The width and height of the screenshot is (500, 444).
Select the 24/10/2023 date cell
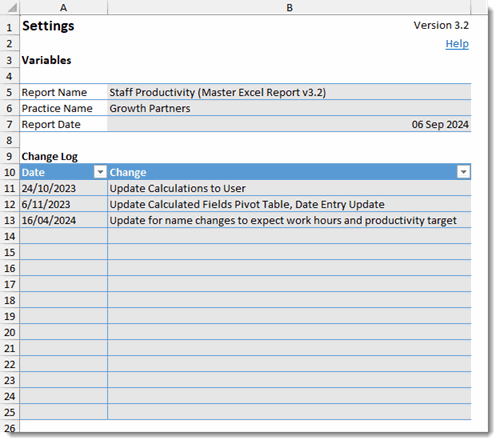click(x=63, y=188)
